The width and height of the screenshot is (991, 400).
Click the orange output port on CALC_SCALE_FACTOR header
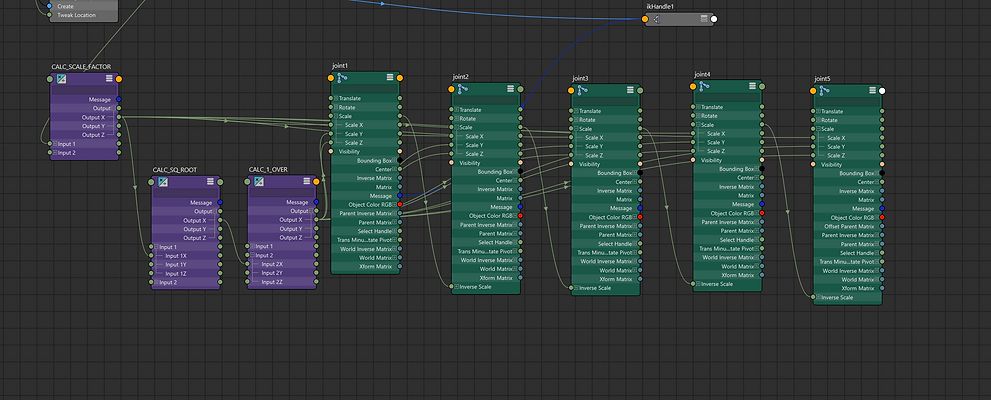(119, 79)
